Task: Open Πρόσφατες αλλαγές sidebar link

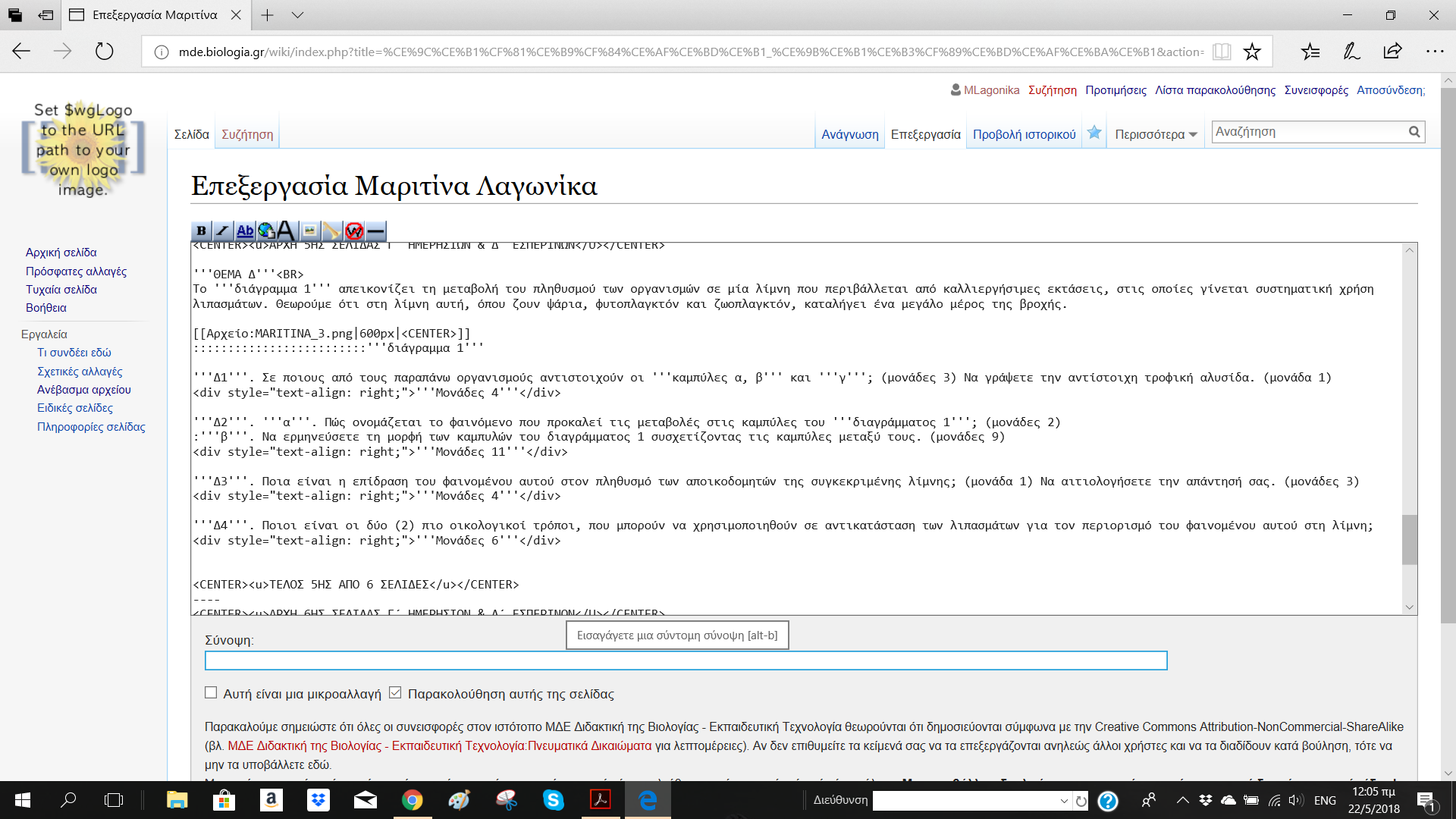Action: click(x=76, y=271)
